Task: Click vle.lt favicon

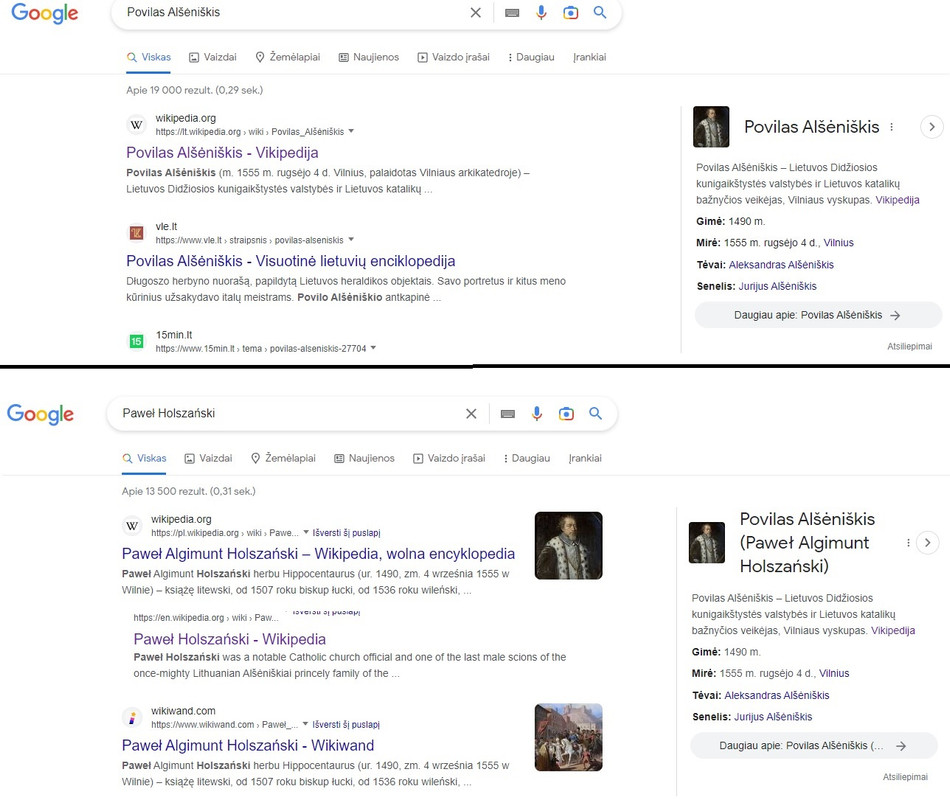Action: tap(136, 233)
